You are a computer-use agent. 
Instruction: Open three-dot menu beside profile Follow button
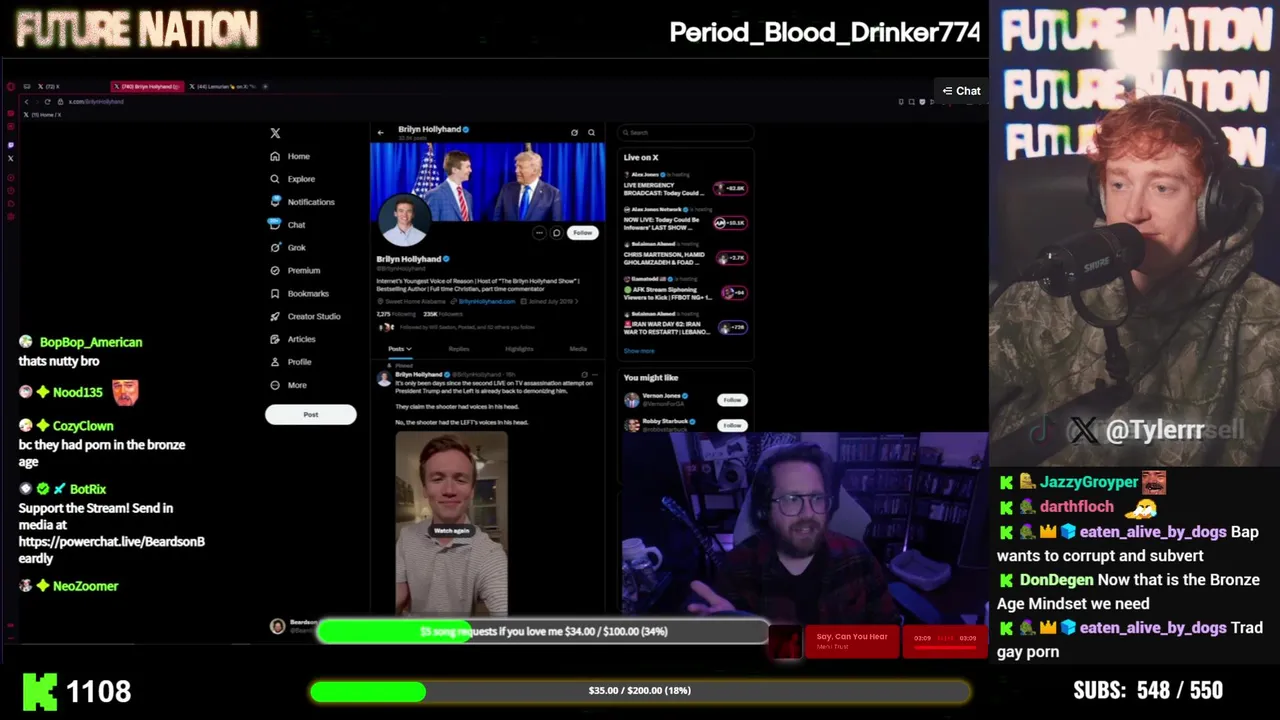tap(539, 233)
